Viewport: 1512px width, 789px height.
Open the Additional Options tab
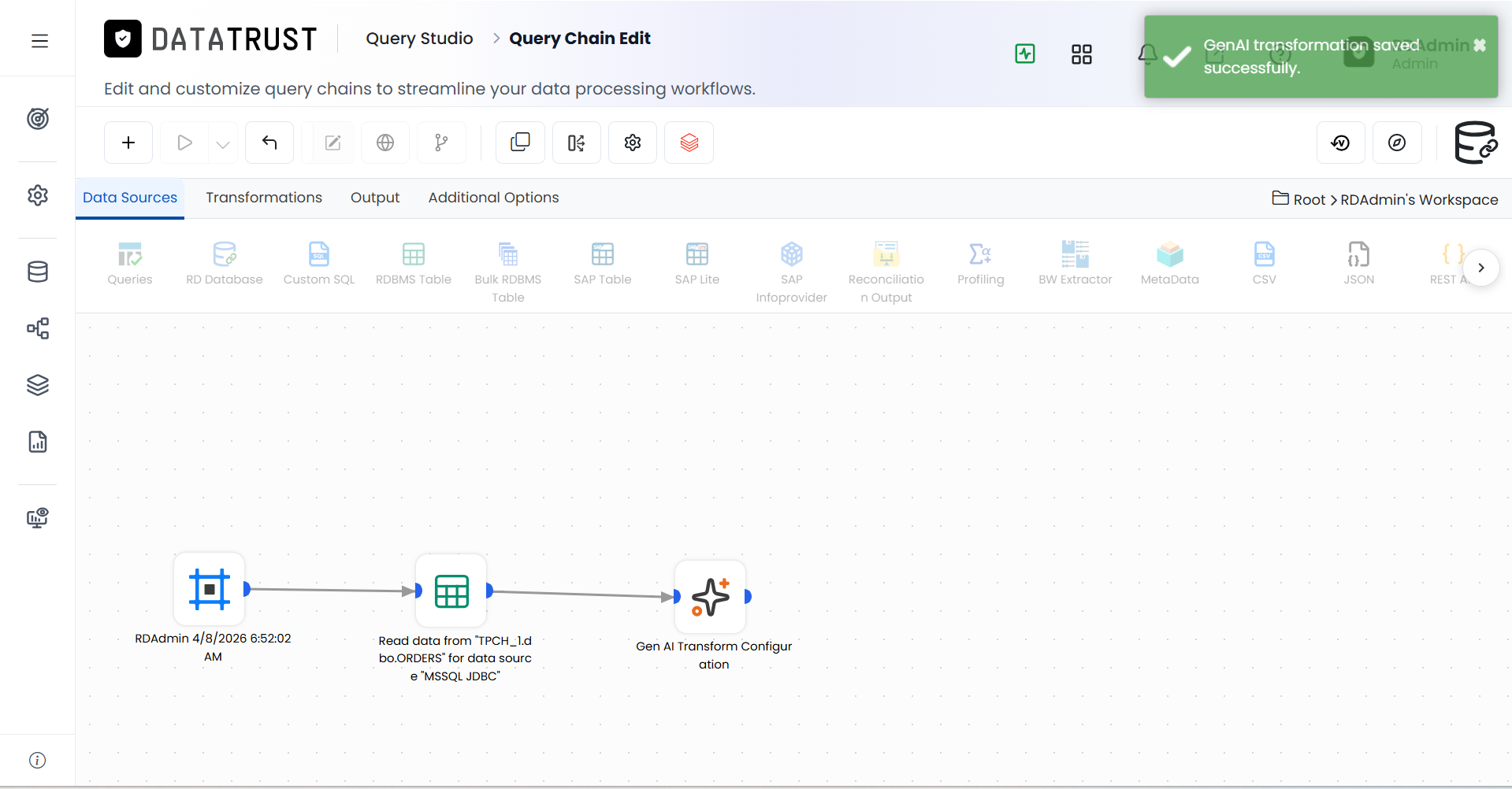click(x=493, y=198)
